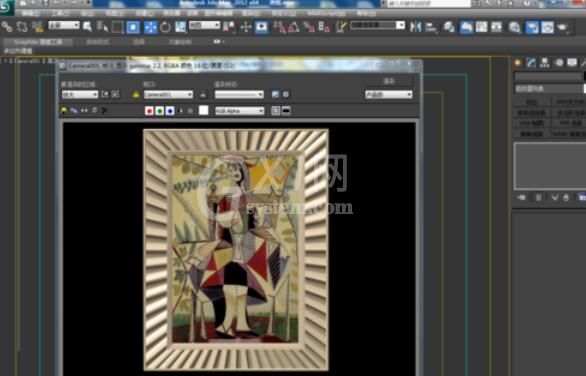Click the Select and Manipulate tool
The height and width of the screenshot is (376, 586).
tap(246, 27)
